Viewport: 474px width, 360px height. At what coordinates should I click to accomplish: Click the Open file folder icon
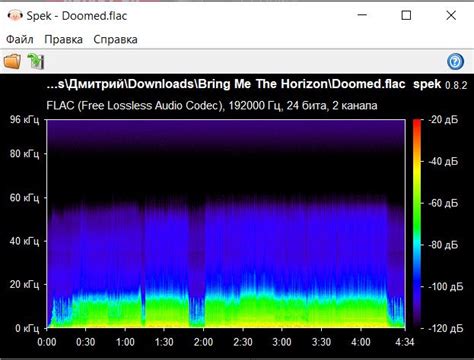tap(12, 61)
